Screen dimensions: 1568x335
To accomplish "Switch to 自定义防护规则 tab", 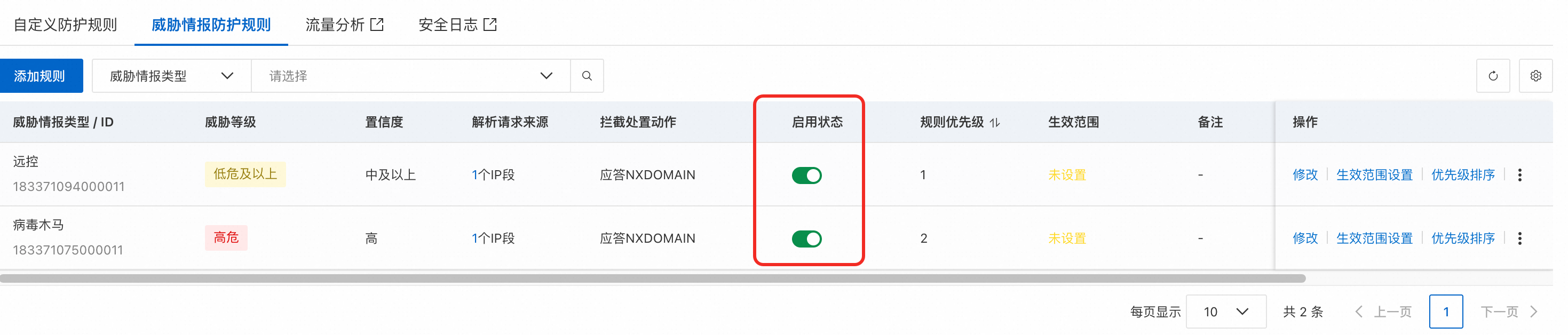I will (x=66, y=25).
